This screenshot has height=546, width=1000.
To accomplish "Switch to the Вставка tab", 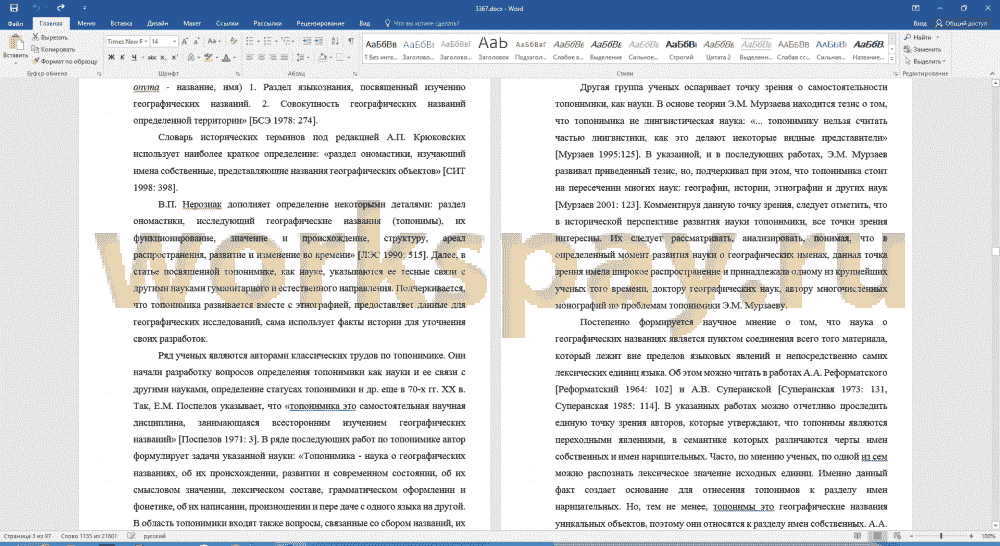I will coord(121,24).
